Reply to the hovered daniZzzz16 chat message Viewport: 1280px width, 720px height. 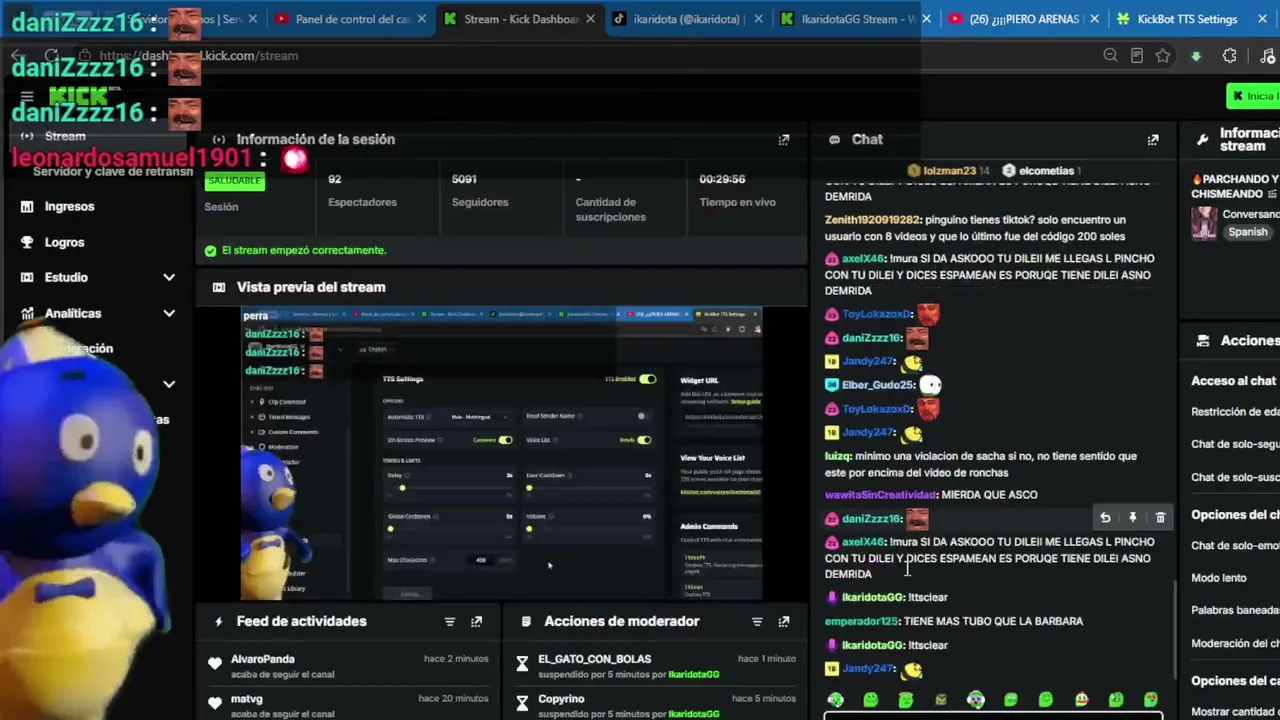coord(1105,518)
